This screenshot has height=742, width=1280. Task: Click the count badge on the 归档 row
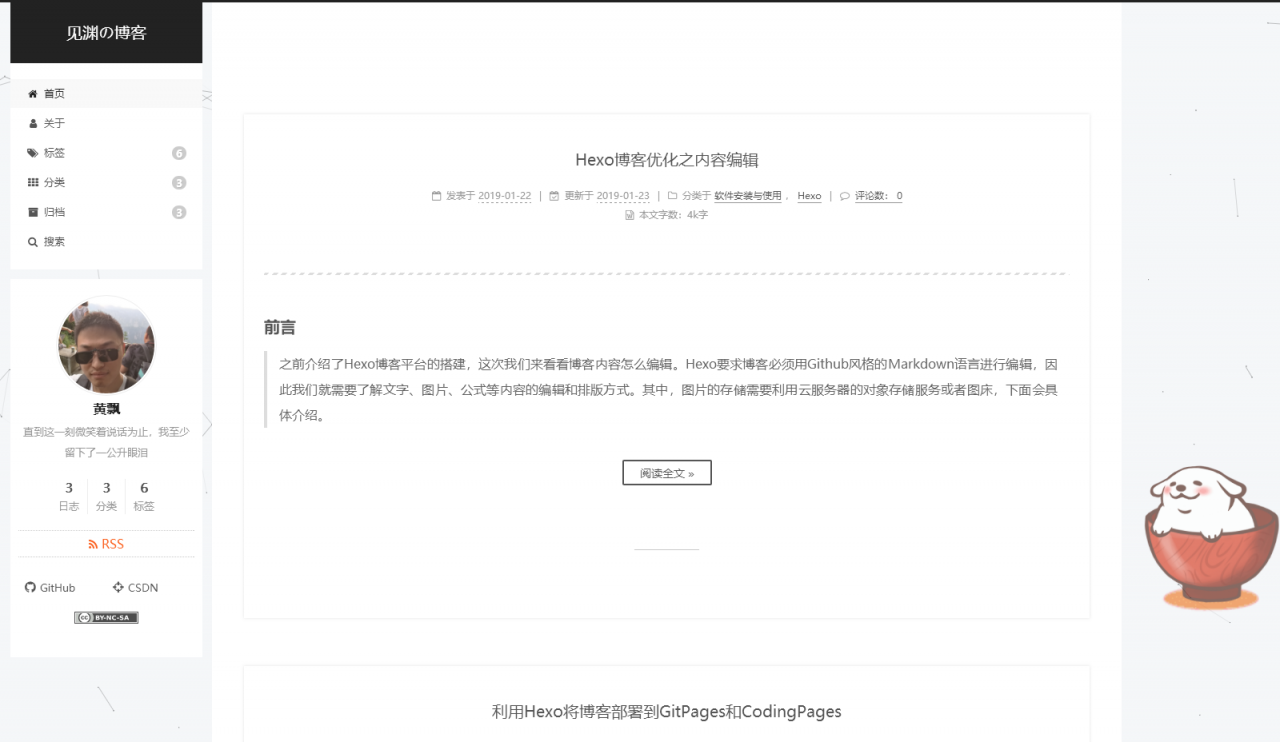coord(179,212)
